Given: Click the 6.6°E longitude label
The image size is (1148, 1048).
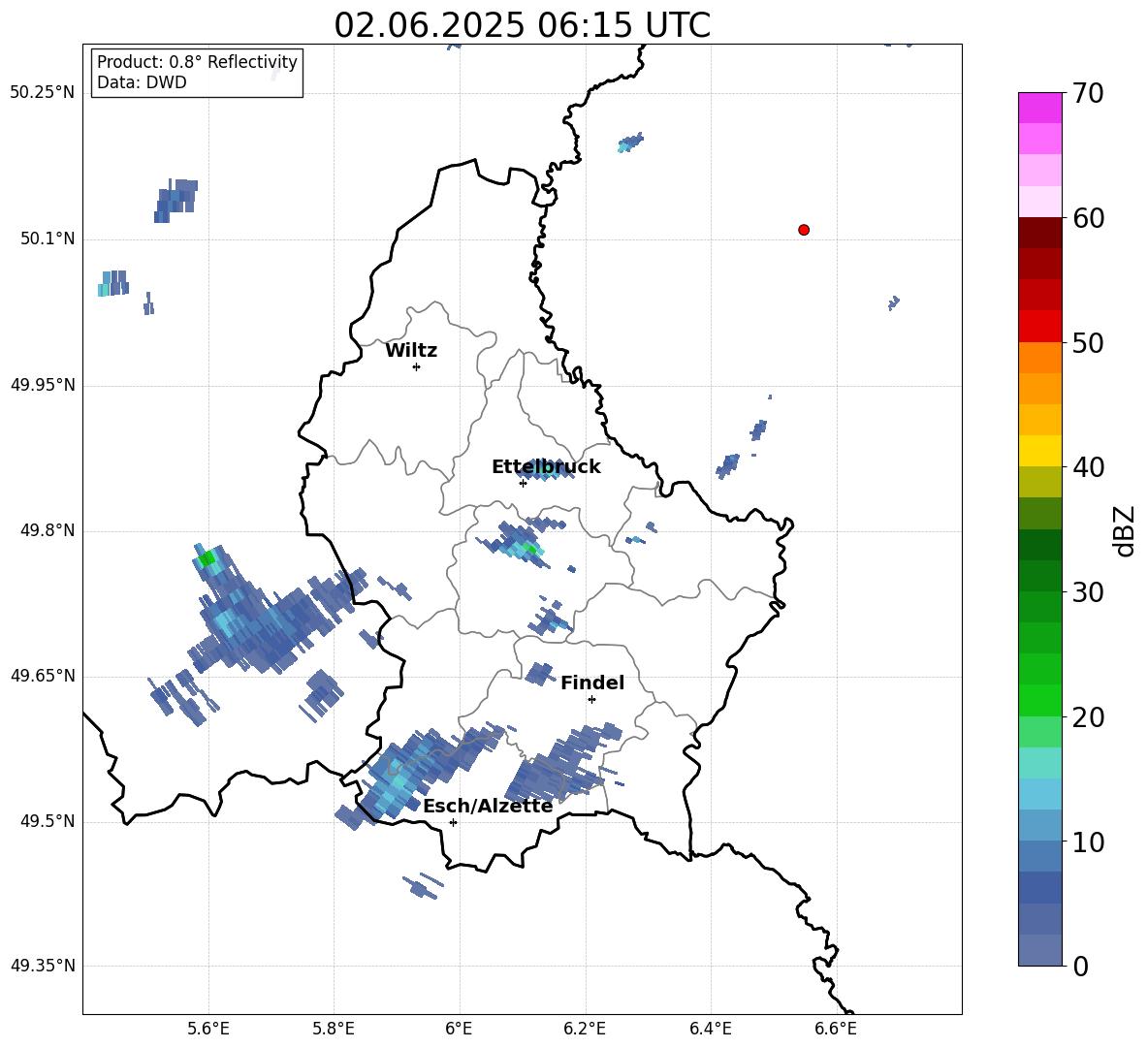Looking at the screenshot, I should (836, 1029).
